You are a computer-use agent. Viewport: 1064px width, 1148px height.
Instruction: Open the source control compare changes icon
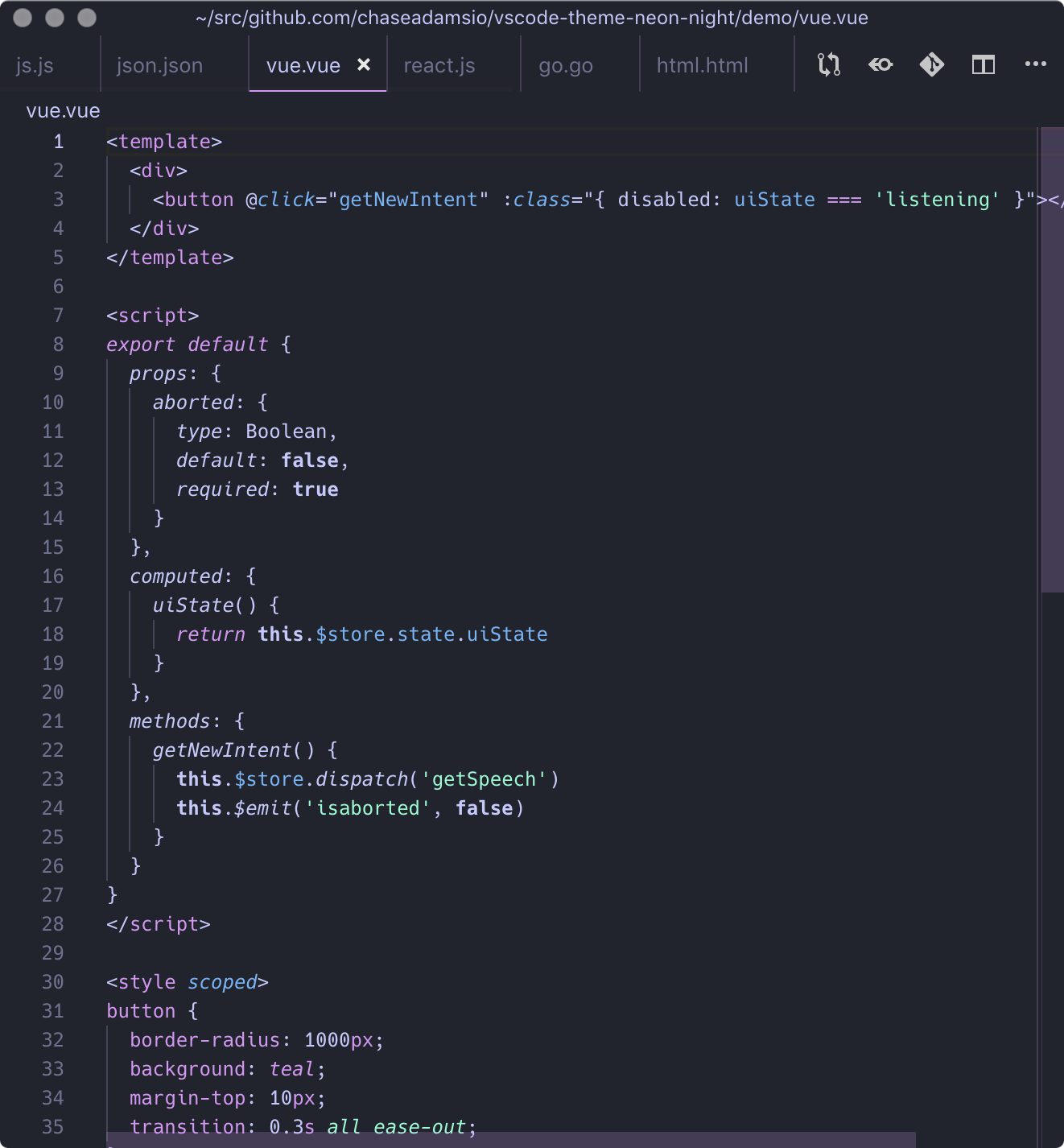tap(829, 64)
